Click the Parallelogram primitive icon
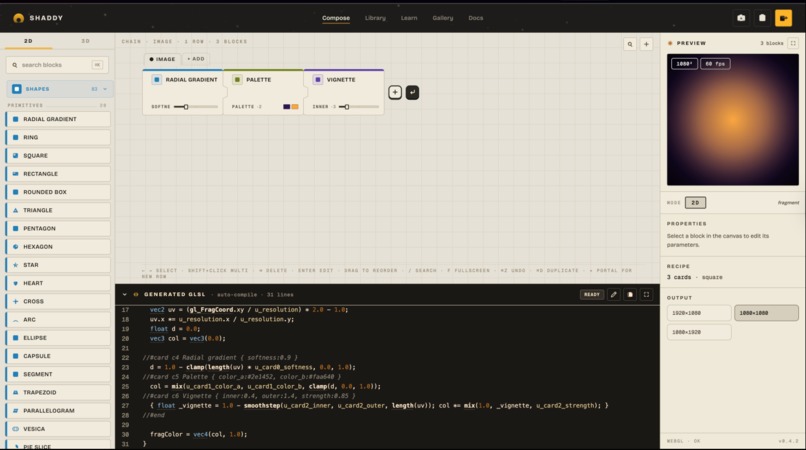806x450 pixels. pyautogui.click(x=15, y=411)
